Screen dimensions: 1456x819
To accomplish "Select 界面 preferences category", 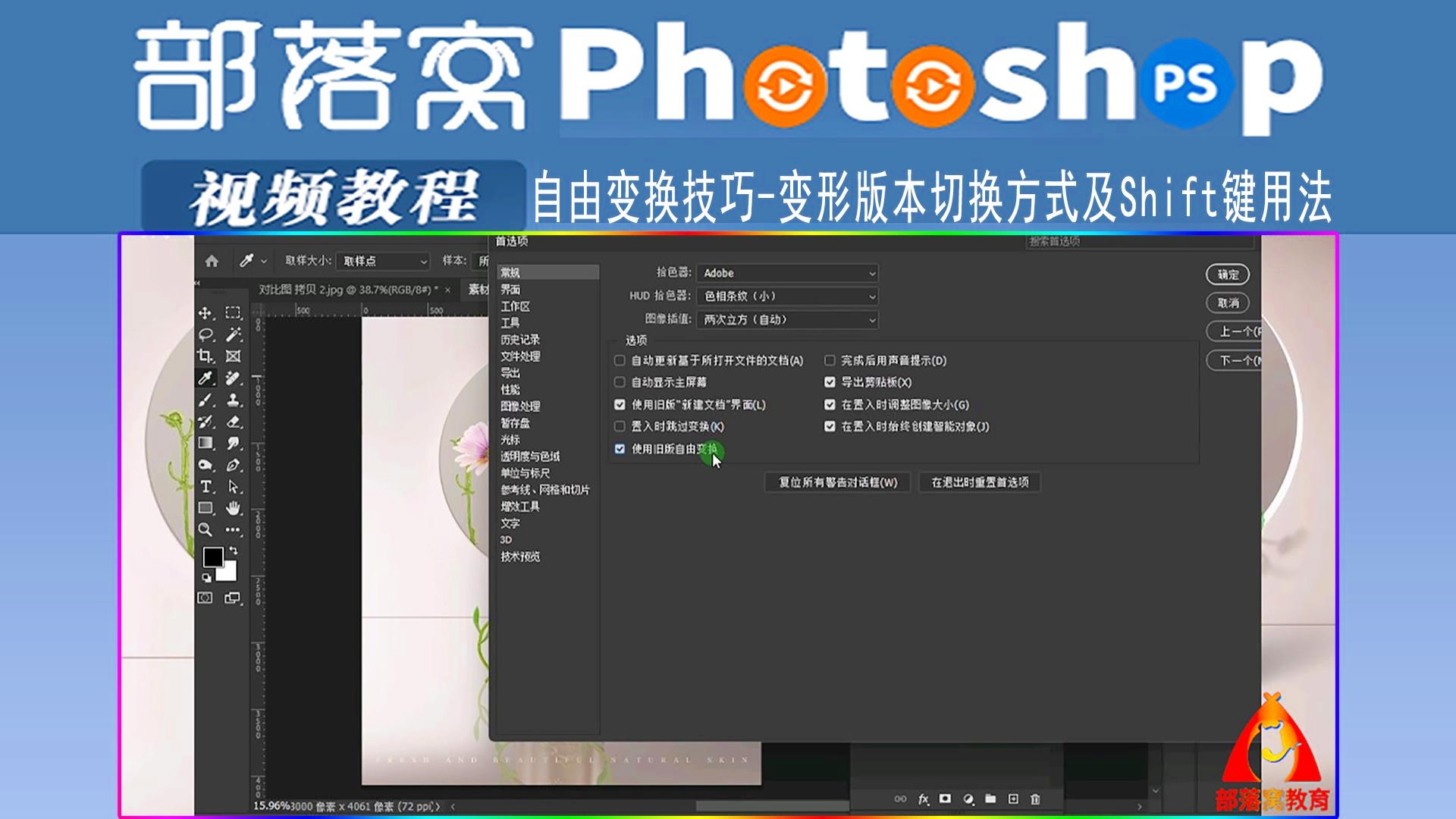I will click(x=510, y=290).
